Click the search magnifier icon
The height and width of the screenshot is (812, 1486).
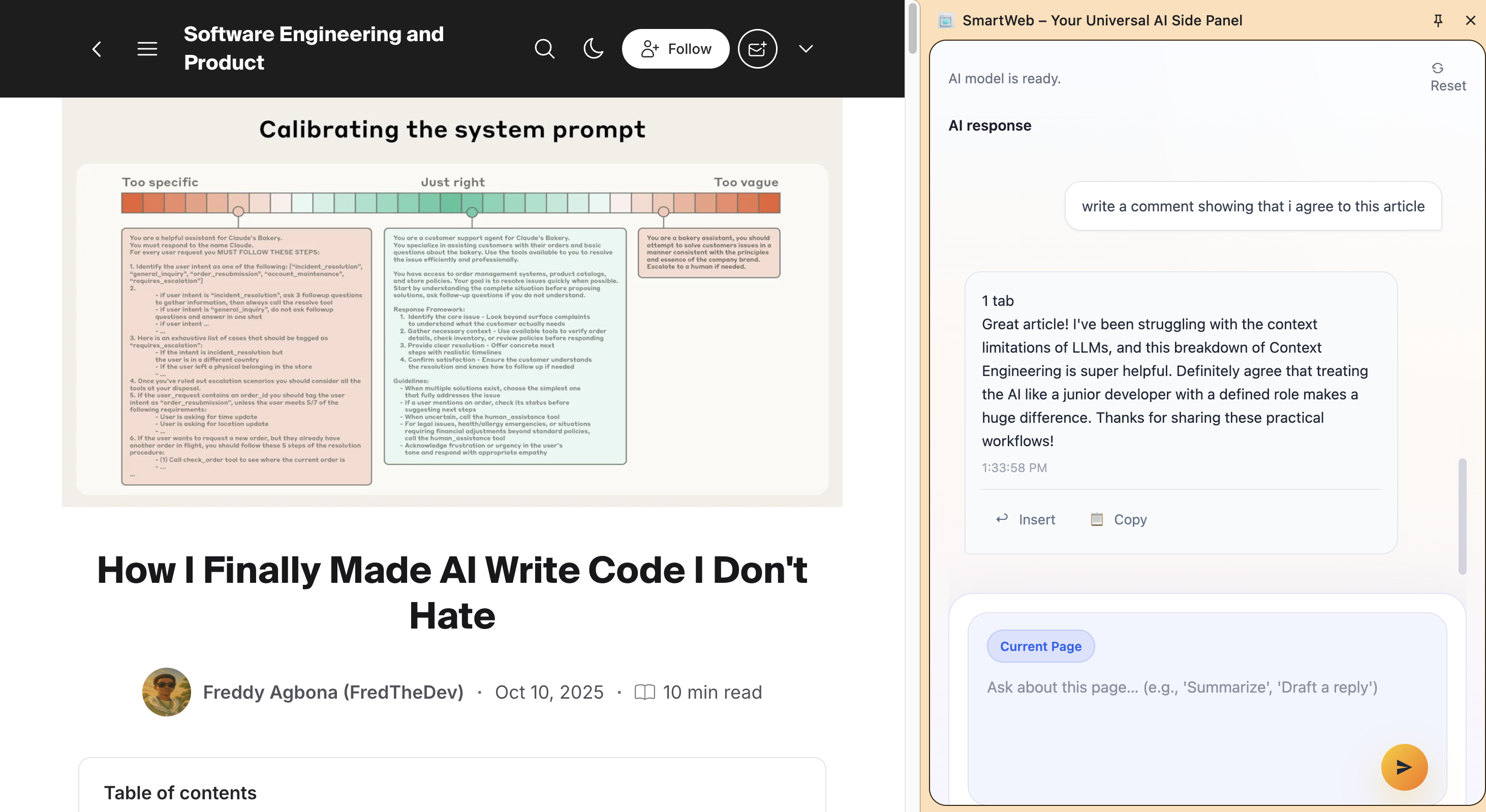click(544, 49)
